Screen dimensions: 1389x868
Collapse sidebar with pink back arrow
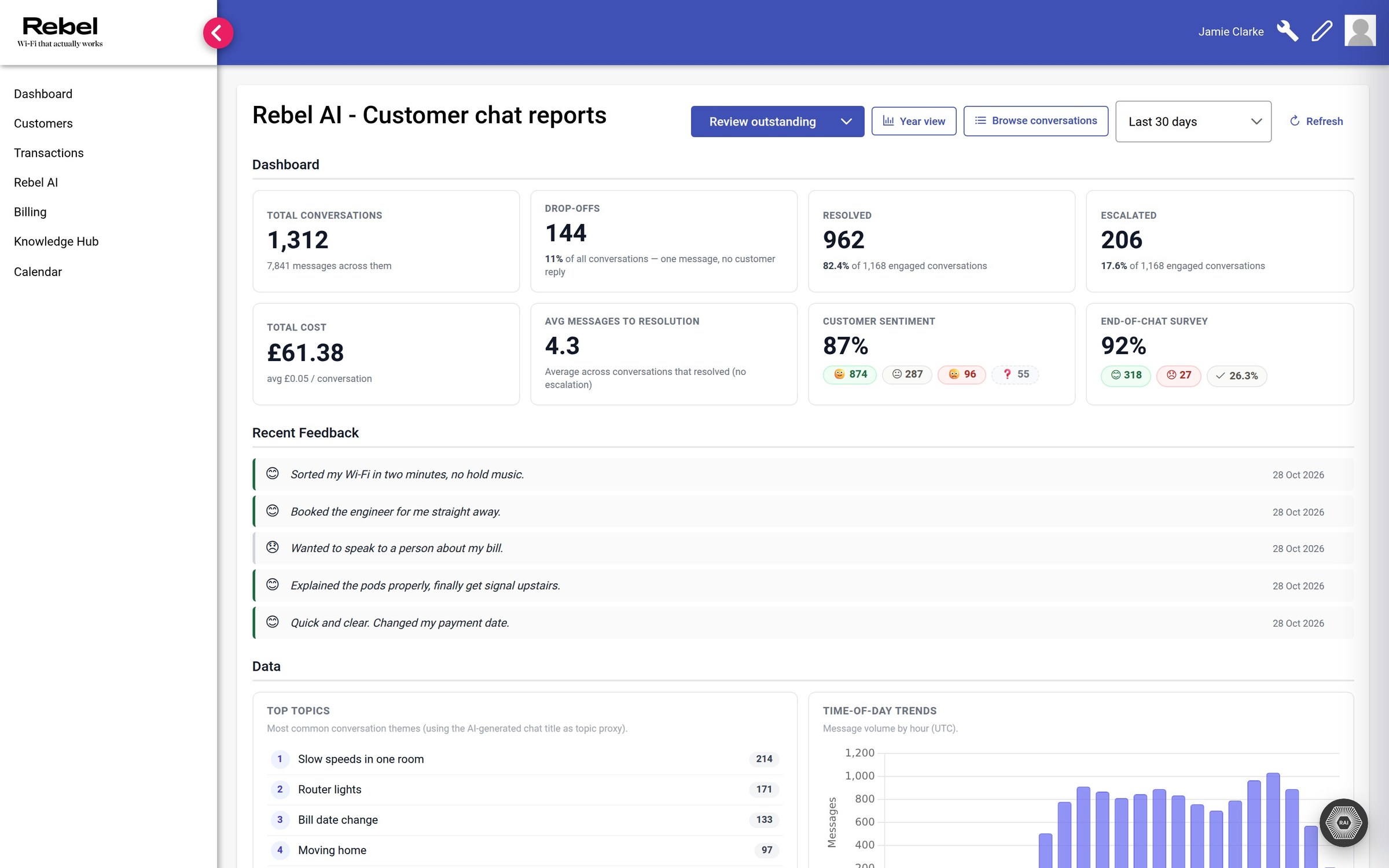218,33
